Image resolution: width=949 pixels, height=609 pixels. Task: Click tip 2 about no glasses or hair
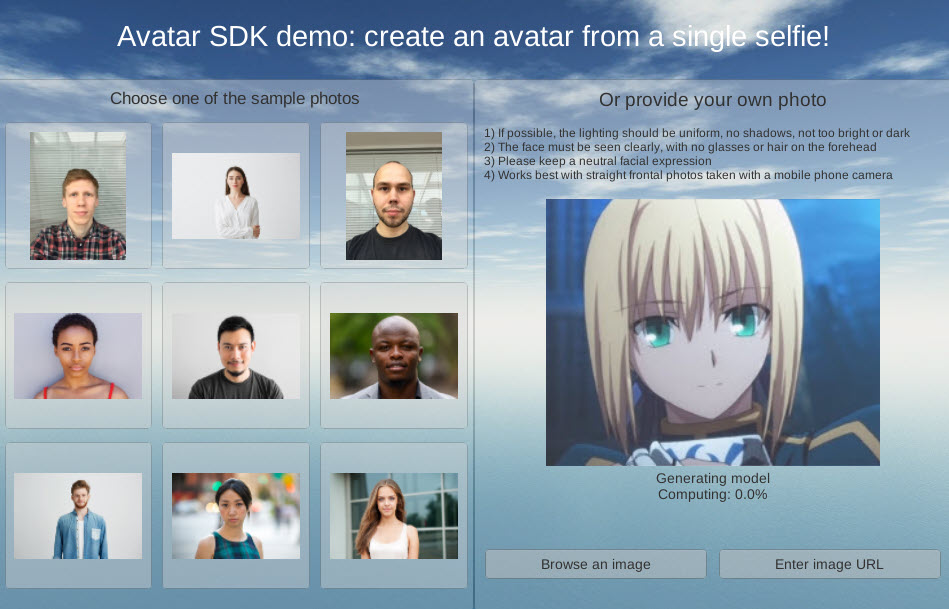(x=680, y=146)
